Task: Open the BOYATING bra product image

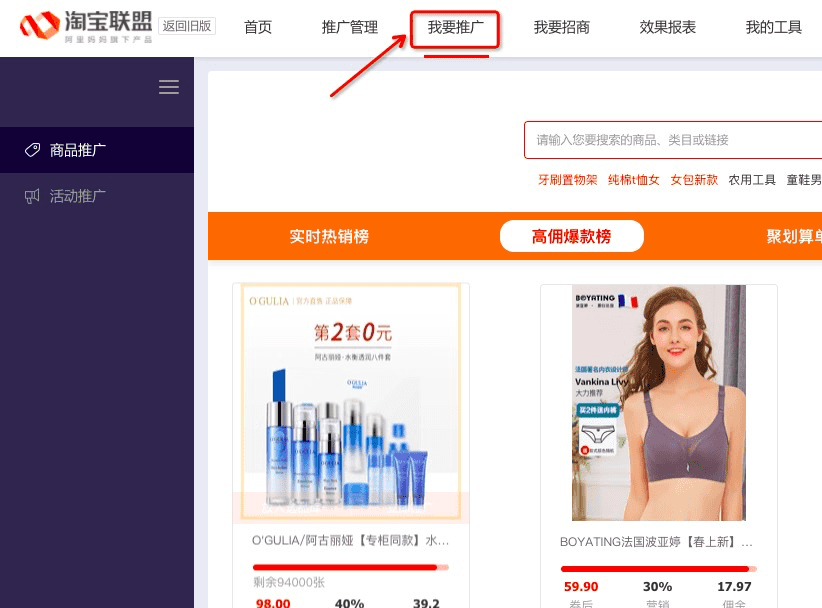Action: point(658,403)
